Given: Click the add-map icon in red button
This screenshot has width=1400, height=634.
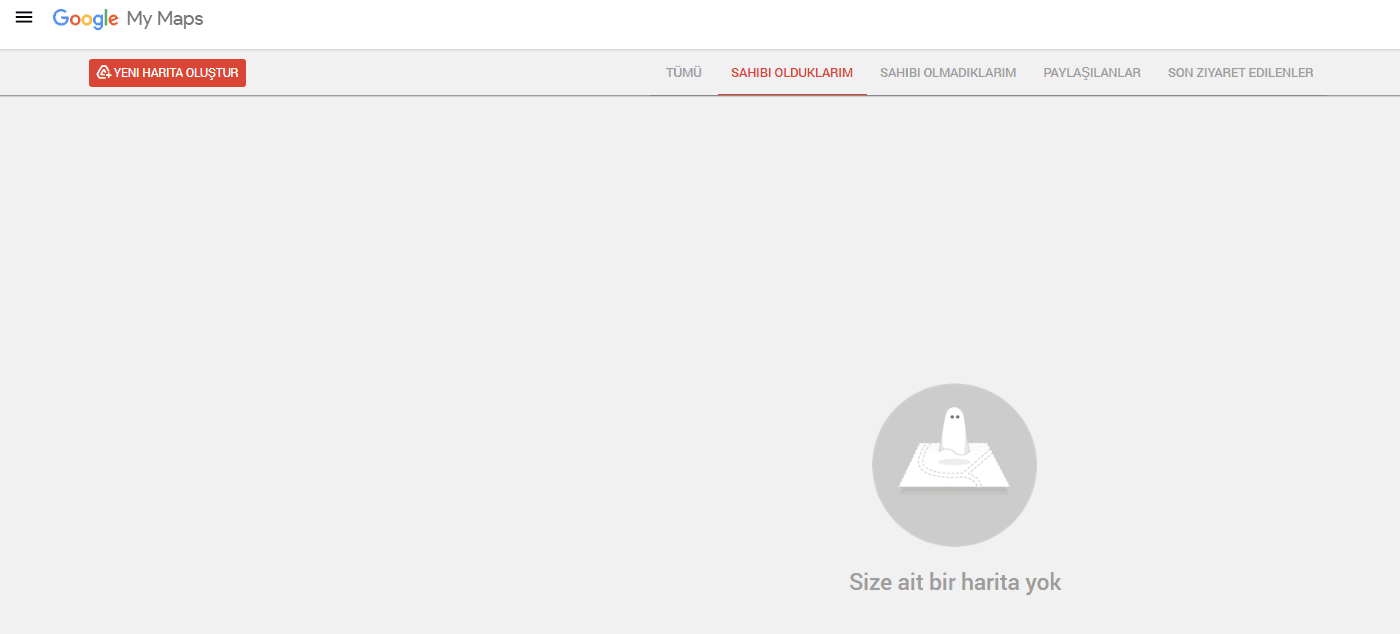Looking at the screenshot, I should pos(103,73).
